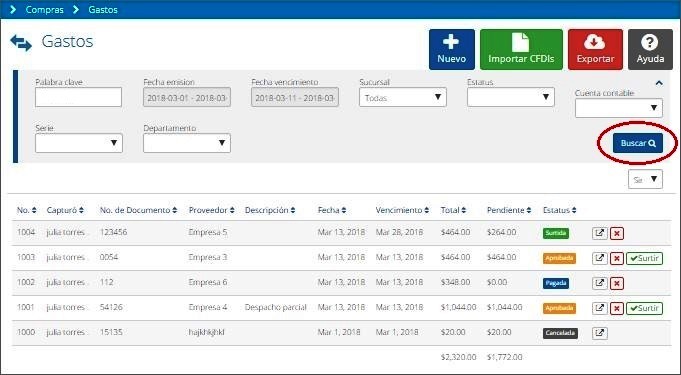The image size is (681, 375).
Task: Expand the Estatus filter dropdown
Action: click(511, 97)
